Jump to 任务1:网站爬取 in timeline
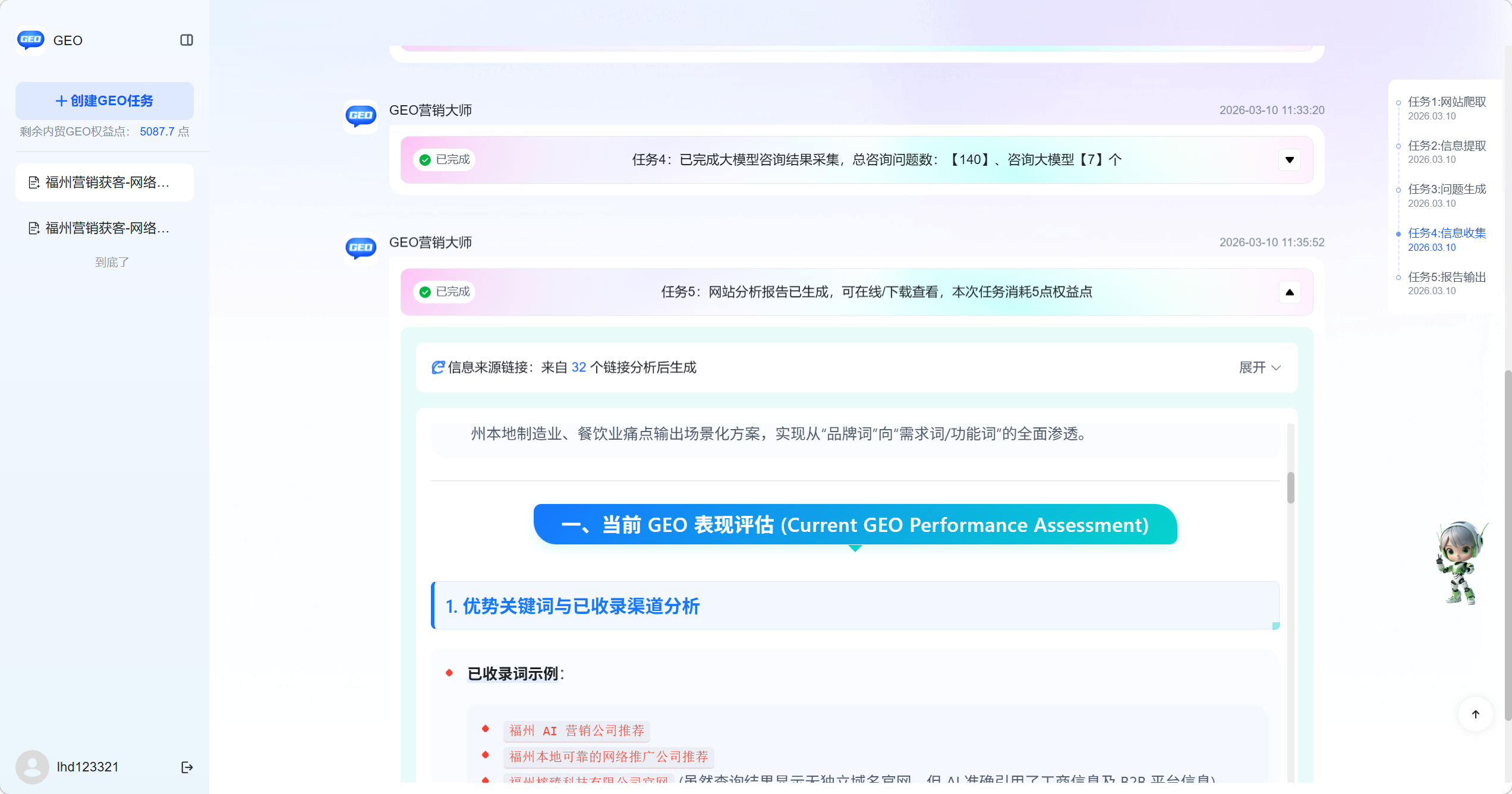 1446,102
